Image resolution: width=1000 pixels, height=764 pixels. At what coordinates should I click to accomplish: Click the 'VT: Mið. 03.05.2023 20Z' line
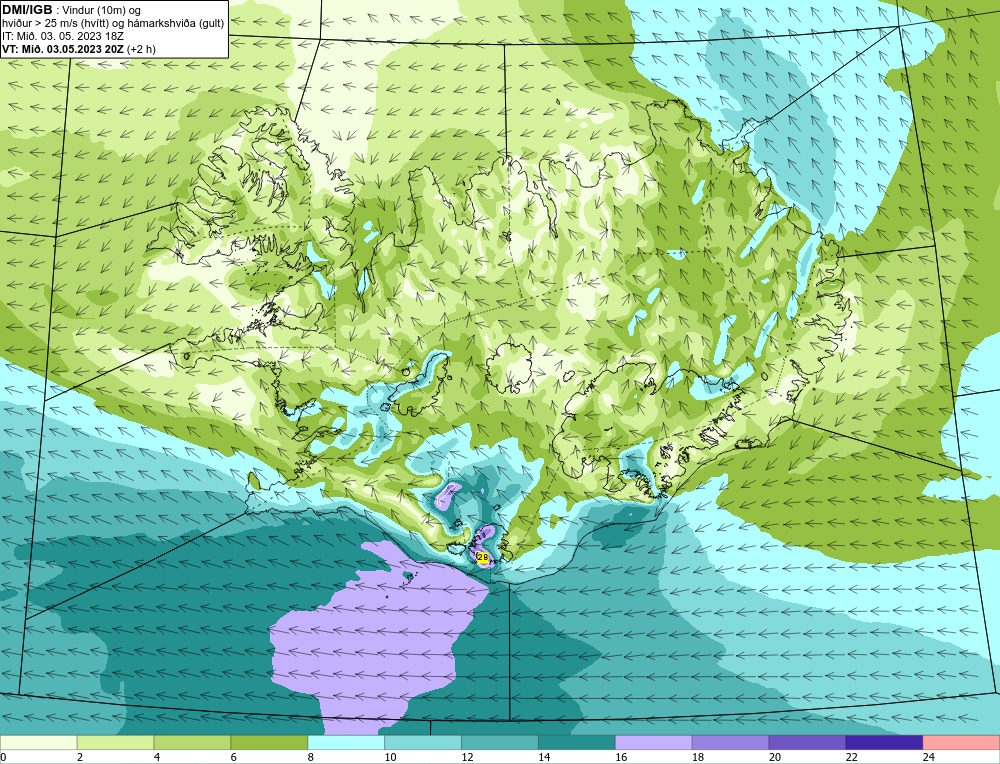64,49
